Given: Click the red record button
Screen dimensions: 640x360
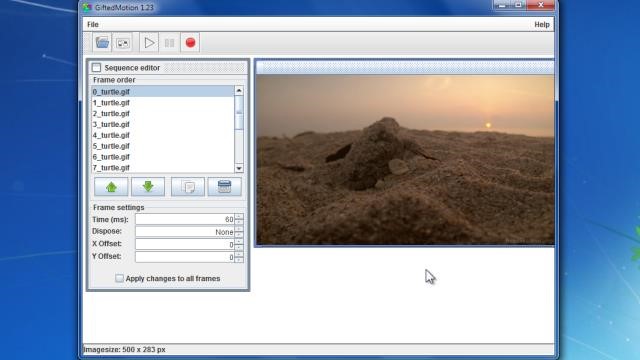Looking at the screenshot, I should click(x=190, y=42).
